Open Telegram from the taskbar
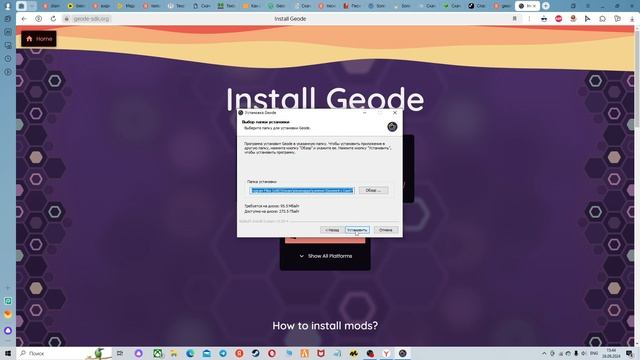 (223, 353)
